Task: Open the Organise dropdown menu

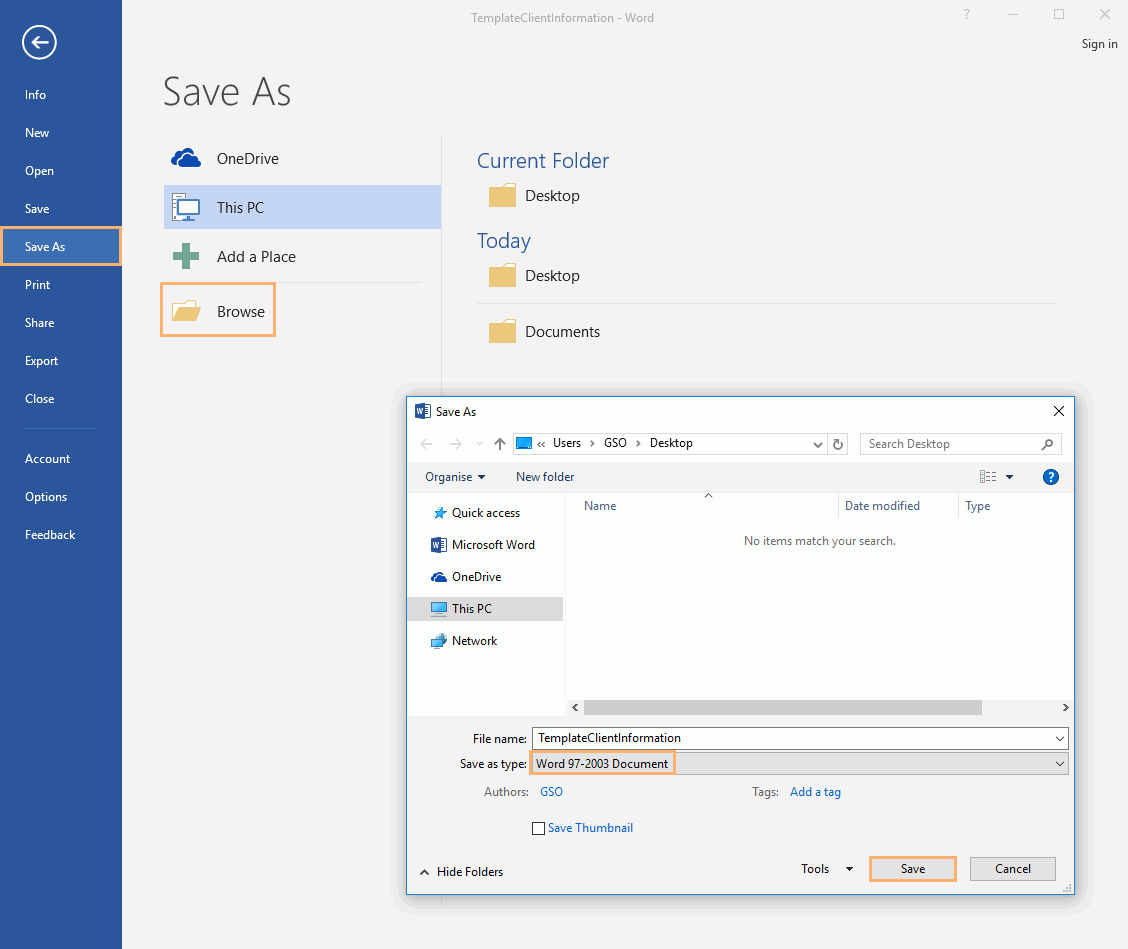Action: pyautogui.click(x=455, y=477)
